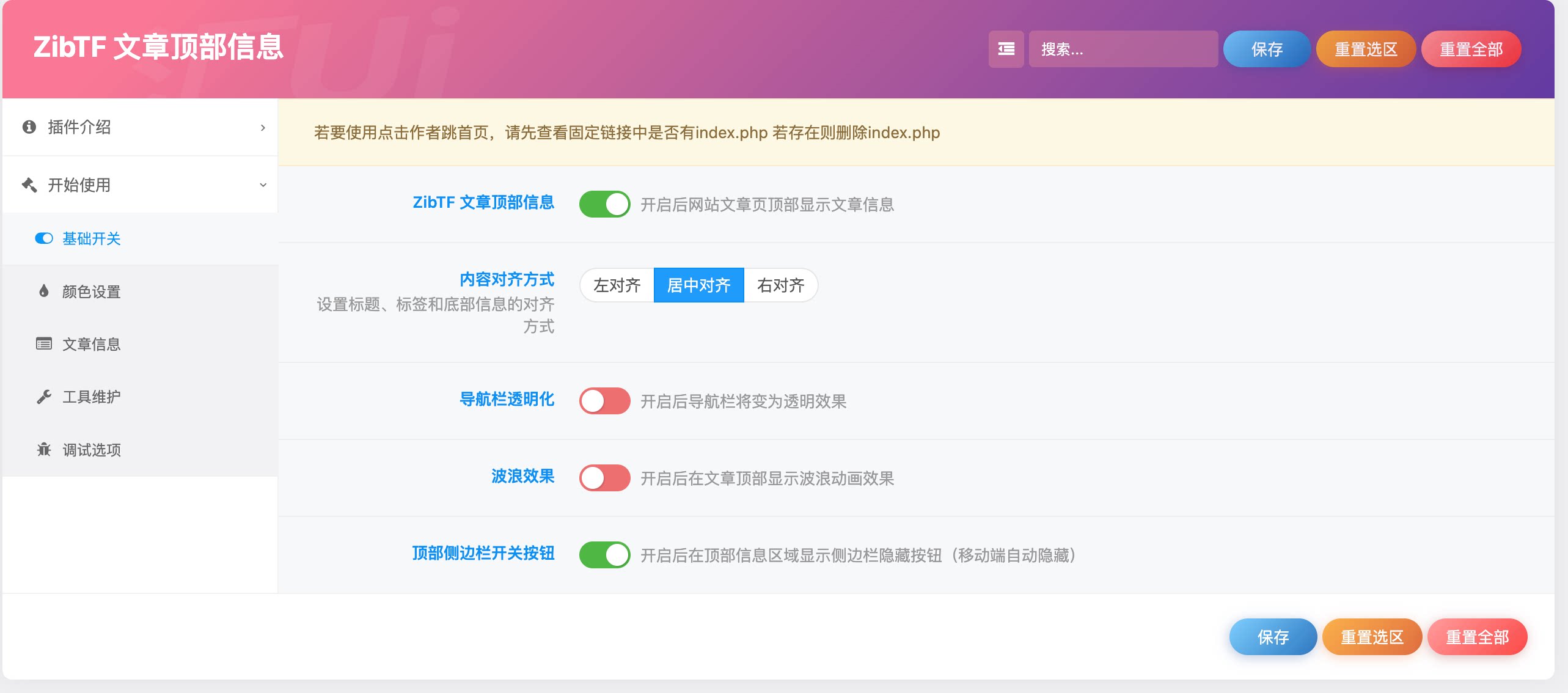Disable the ZibTF 文章顶部信息 switch
The height and width of the screenshot is (693, 1568).
point(605,204)
